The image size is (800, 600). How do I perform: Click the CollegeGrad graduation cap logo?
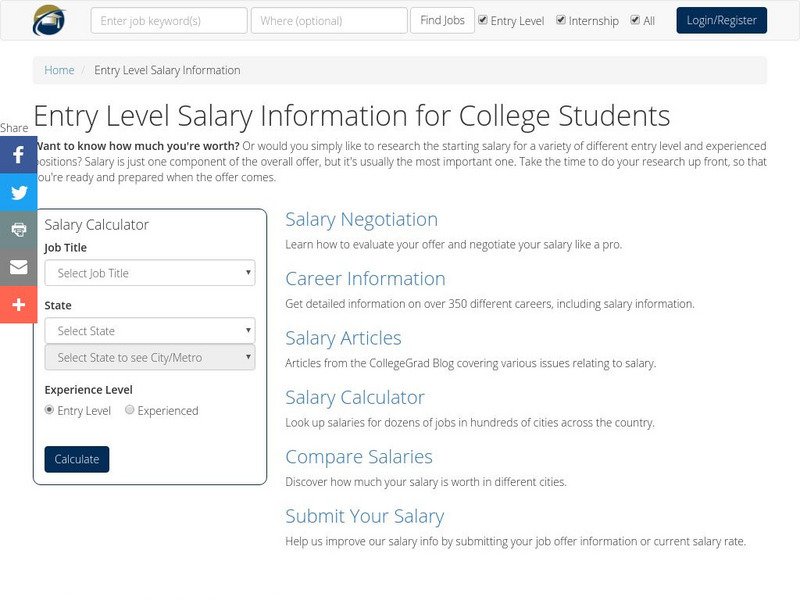pyautogui.click(x=49, y=20)
